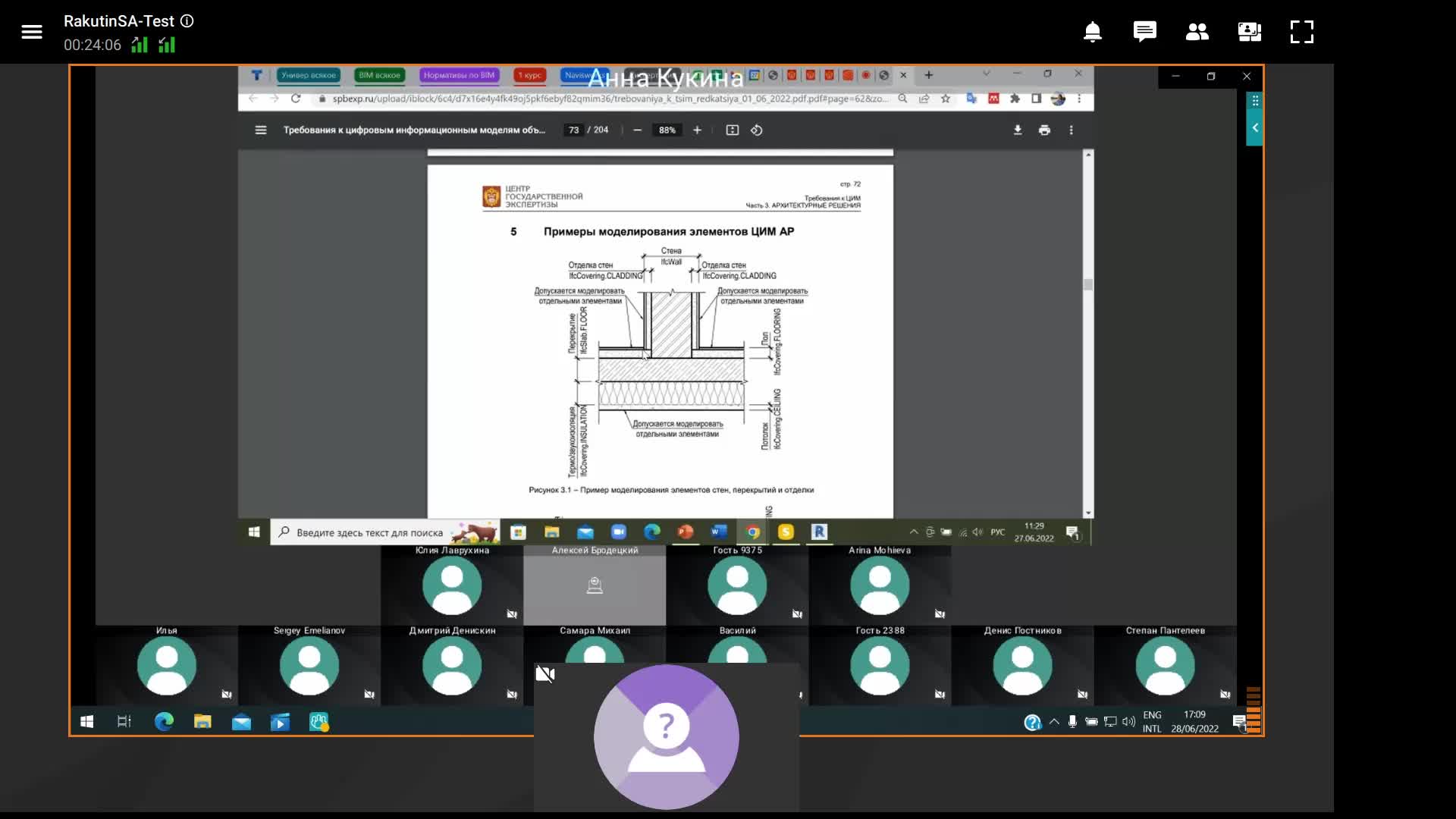Select participant tile Юлия Лаврухина
Viewport: 1456px width, 819px height.
click(452, 585)
